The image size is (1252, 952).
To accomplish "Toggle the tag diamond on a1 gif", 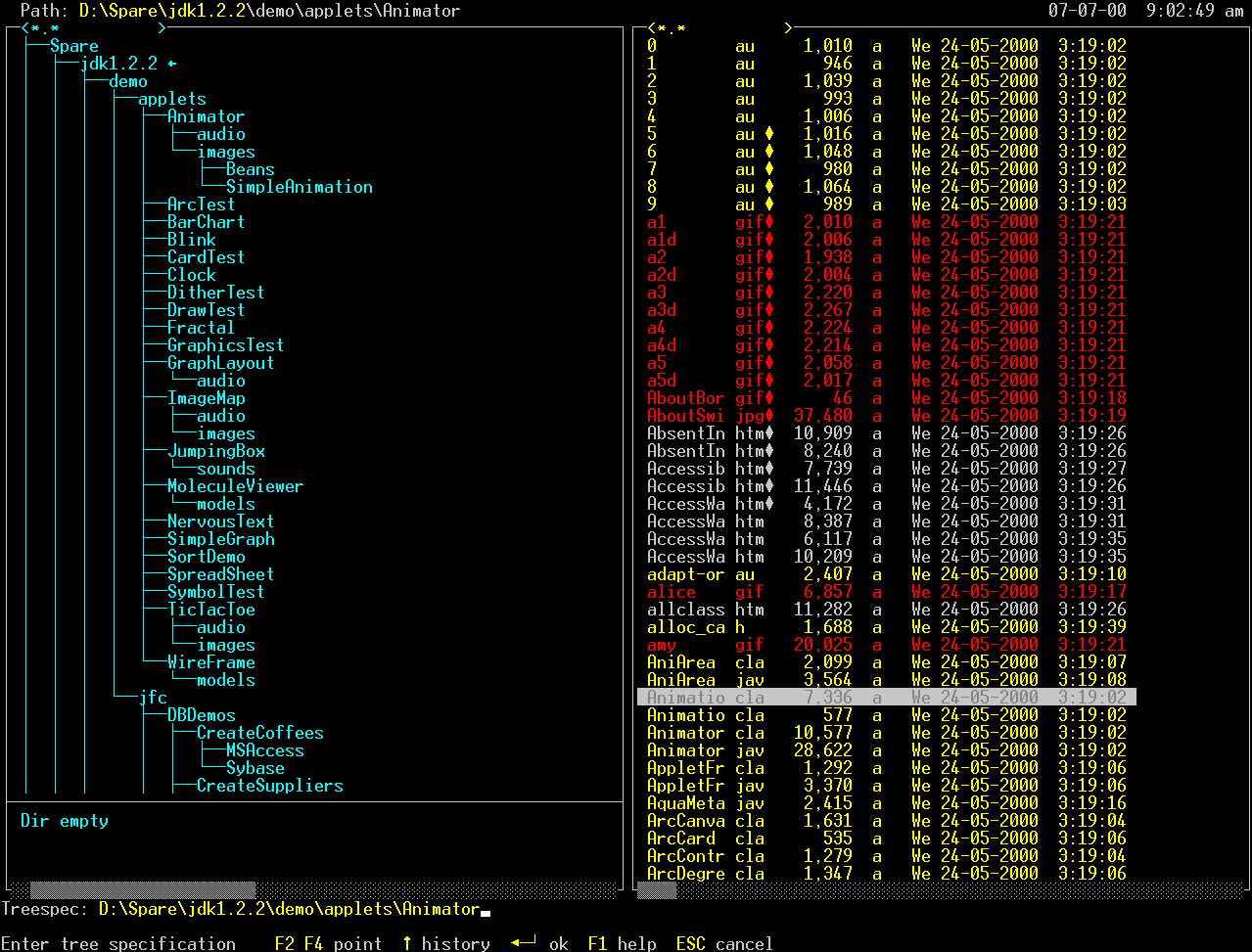I will (x=769, y=222).
